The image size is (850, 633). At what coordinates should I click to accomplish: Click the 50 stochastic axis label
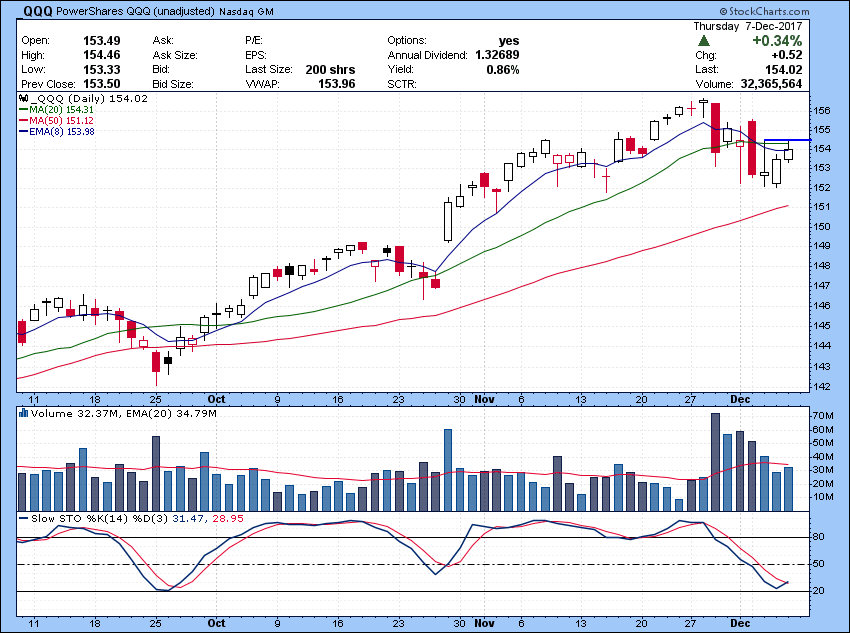[819, 564]
